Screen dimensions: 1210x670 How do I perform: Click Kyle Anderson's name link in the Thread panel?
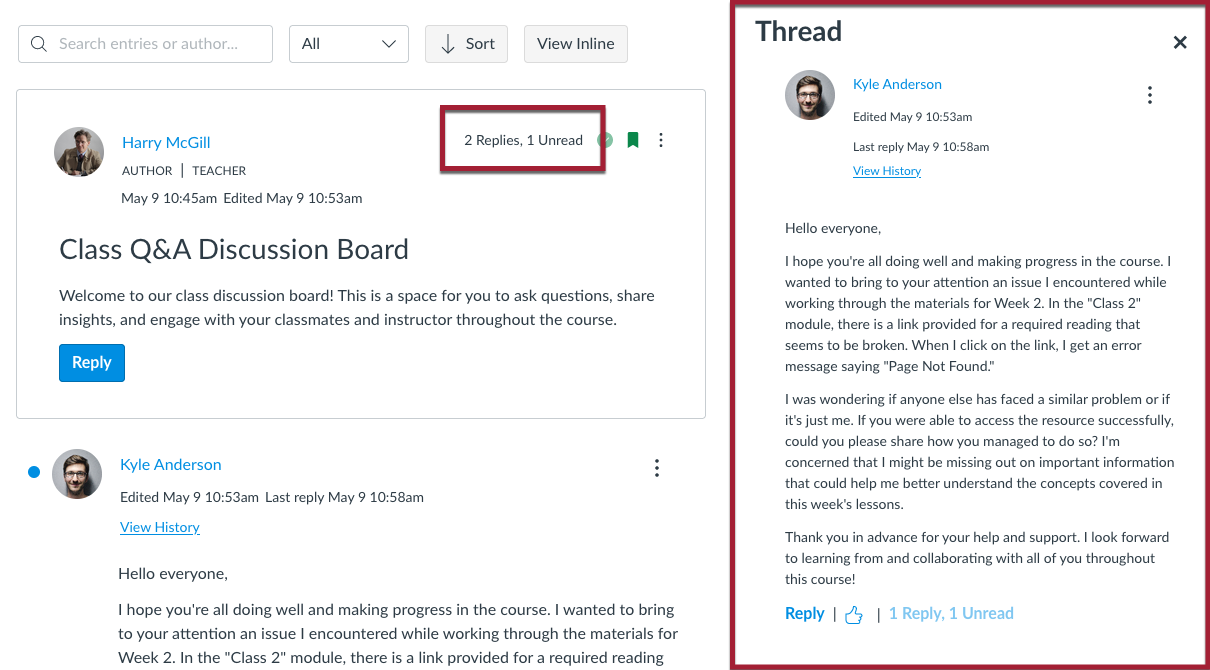[896, 84]
